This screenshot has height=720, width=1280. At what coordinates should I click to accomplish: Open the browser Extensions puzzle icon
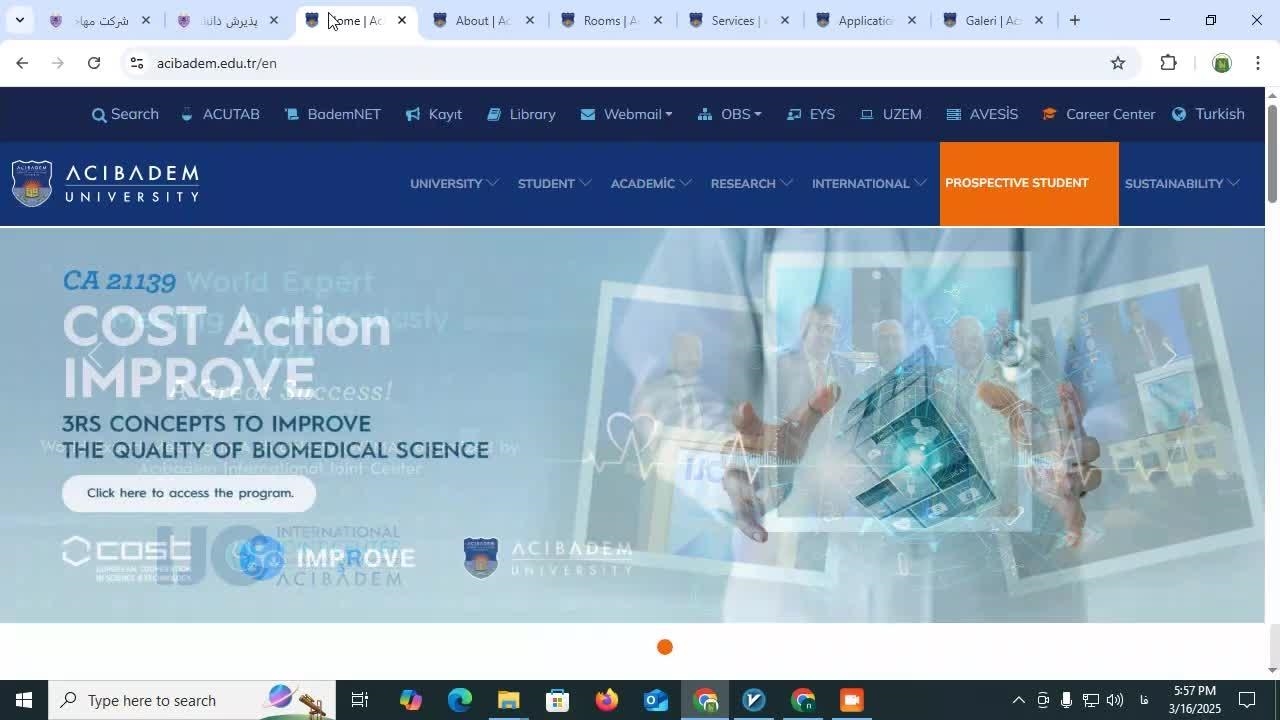click(x=1168, y=63)
